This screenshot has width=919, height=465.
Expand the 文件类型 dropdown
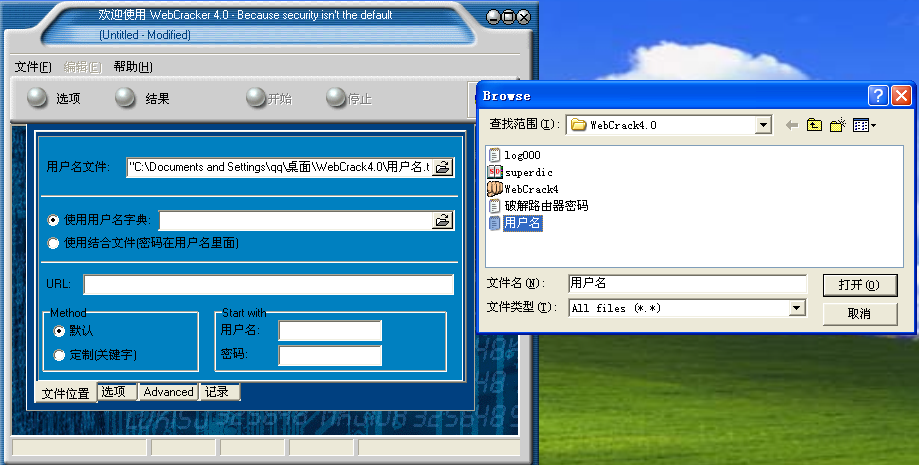pyautogui.click(x=796, y=308)
